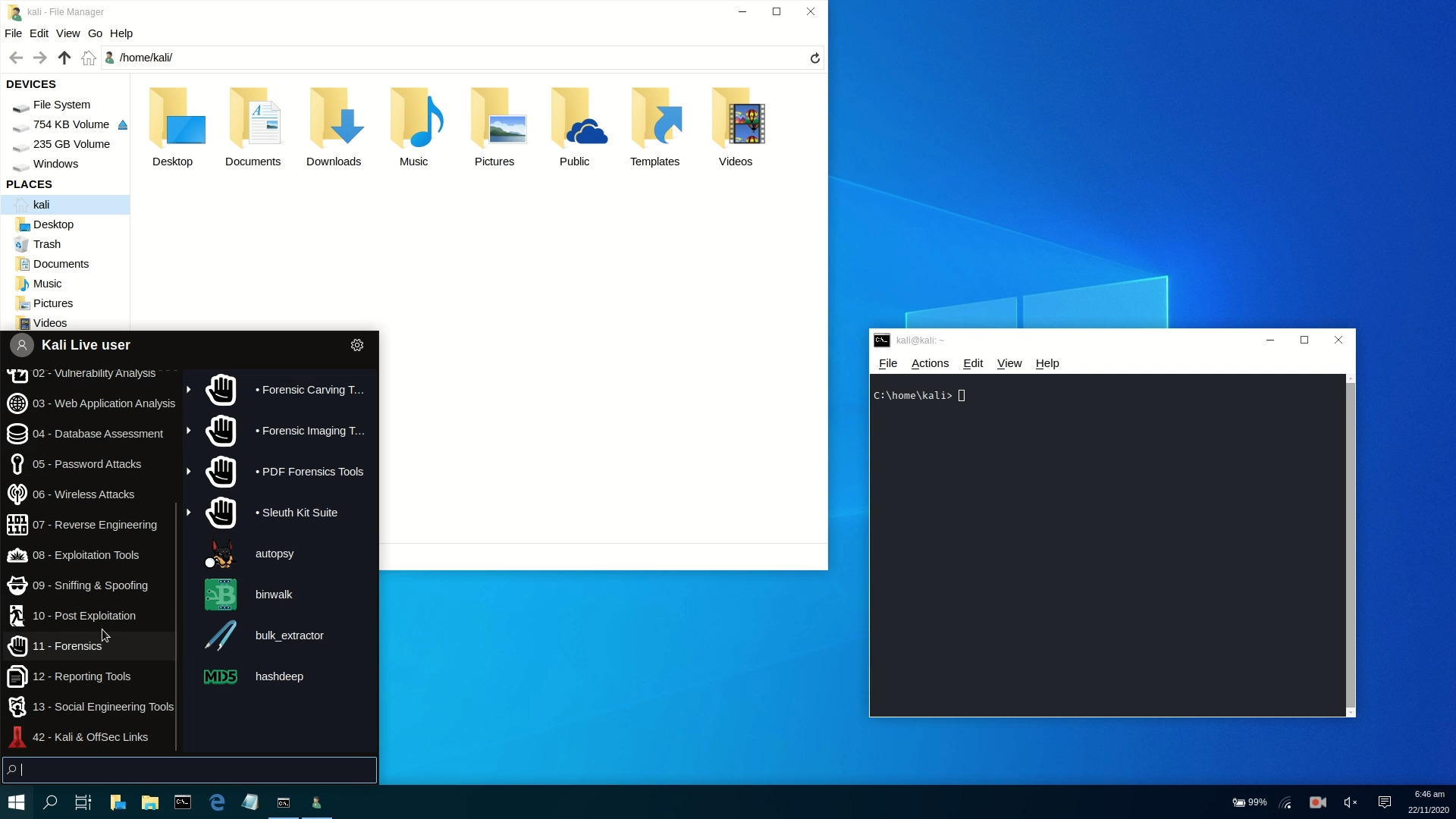The height and width of the screenshot is (819, 1456).
Task: Select 05 - Password Attacks category
Action: coord(91,464)
